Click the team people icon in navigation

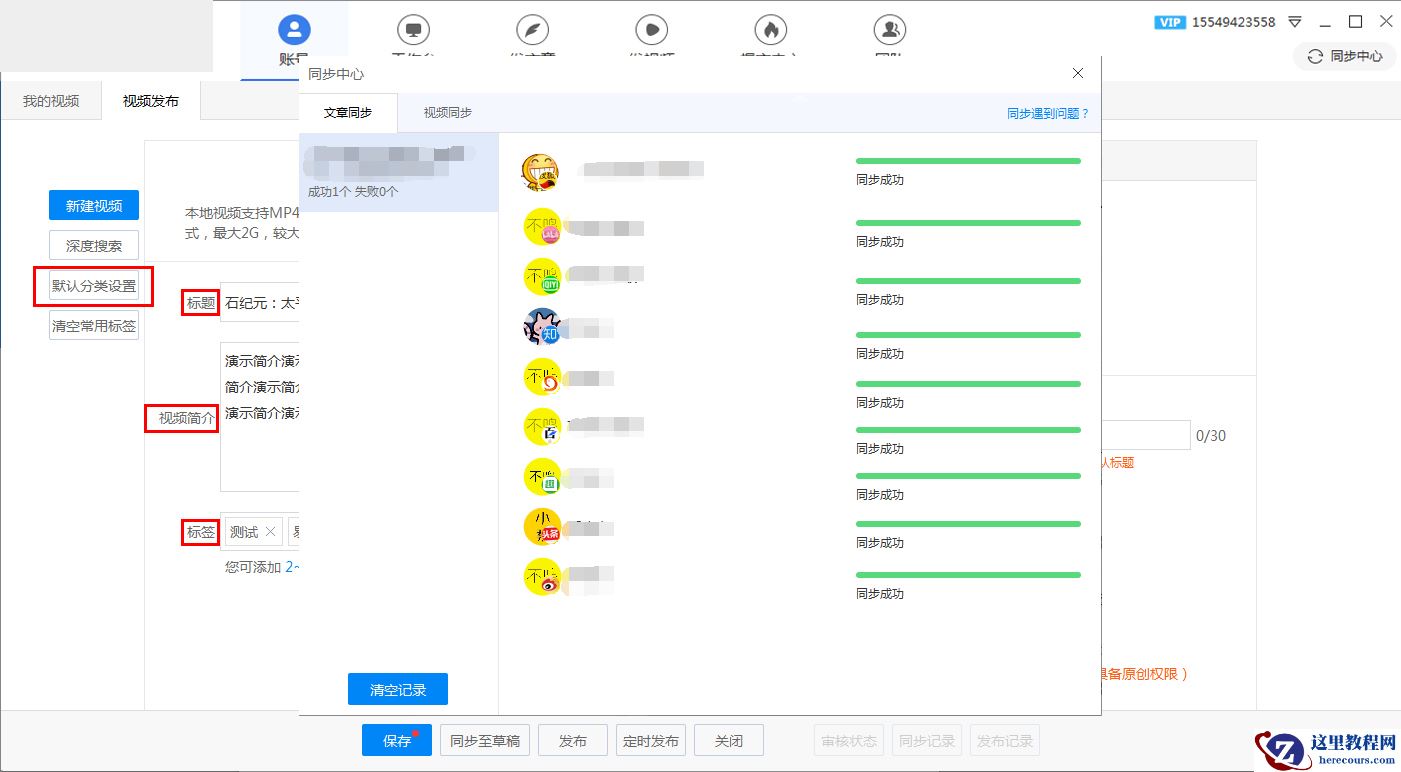[889, 30]
